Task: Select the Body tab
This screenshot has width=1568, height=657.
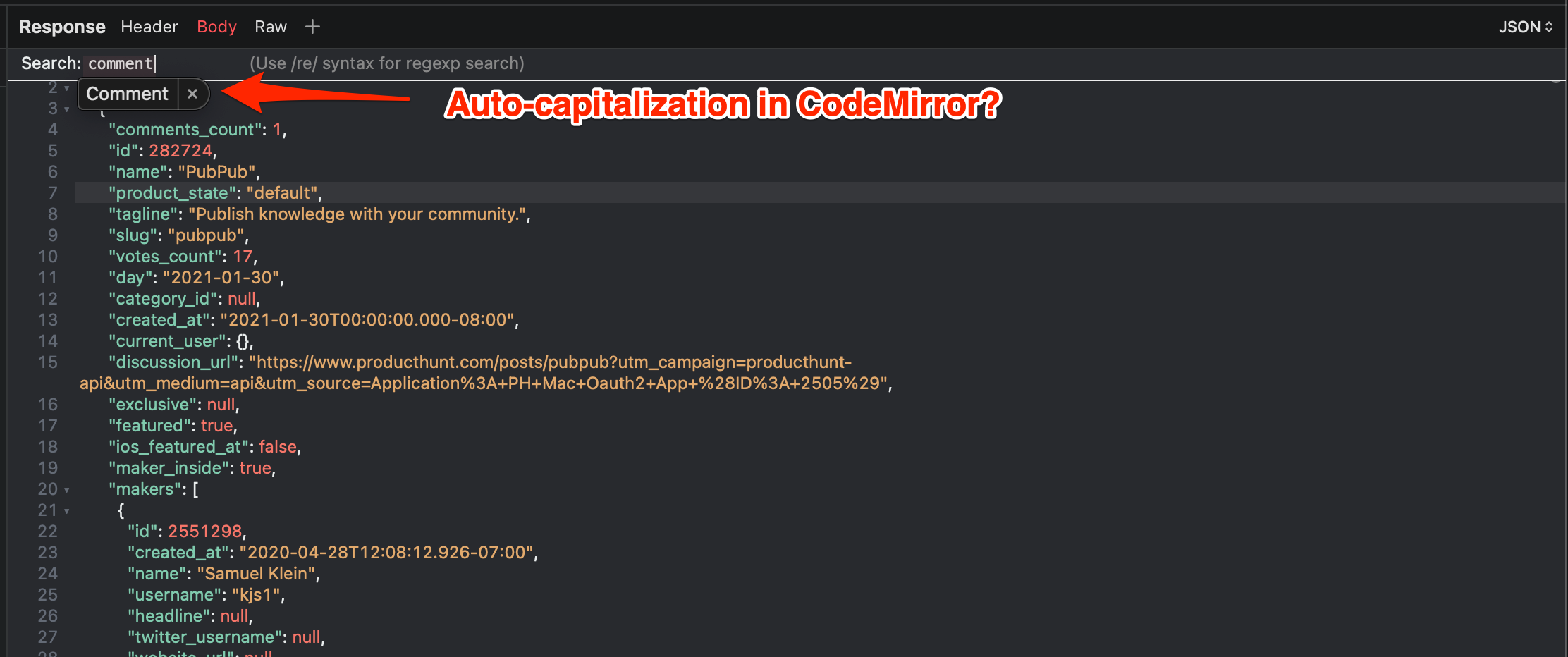Action: 216,26
